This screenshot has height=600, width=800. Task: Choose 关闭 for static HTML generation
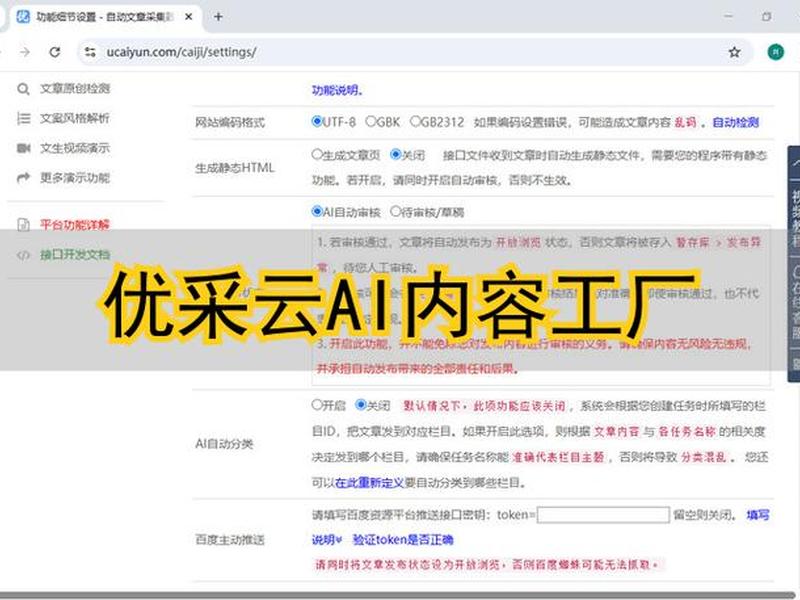pos(395,154)
